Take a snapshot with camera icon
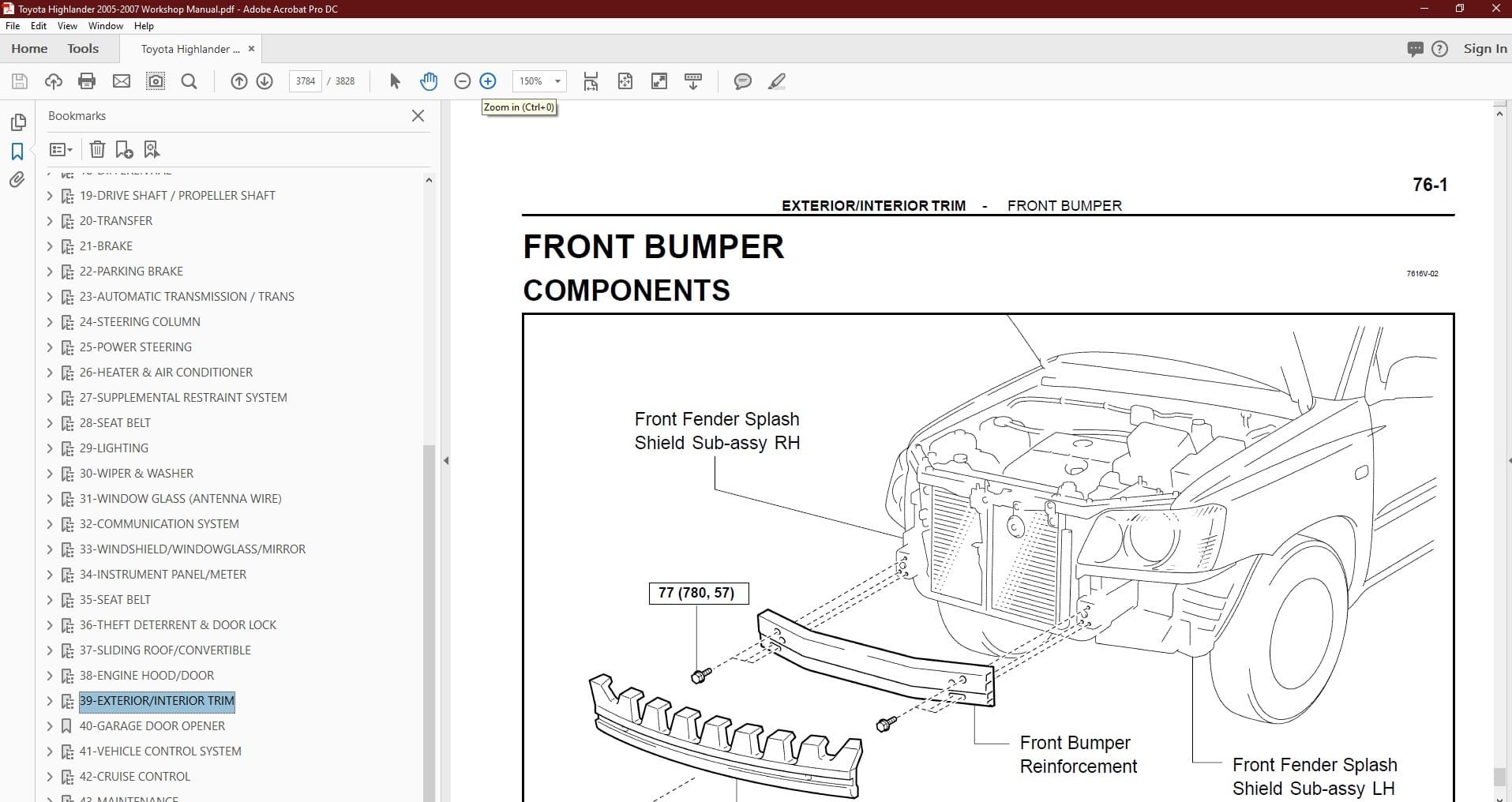 point(156,81)
